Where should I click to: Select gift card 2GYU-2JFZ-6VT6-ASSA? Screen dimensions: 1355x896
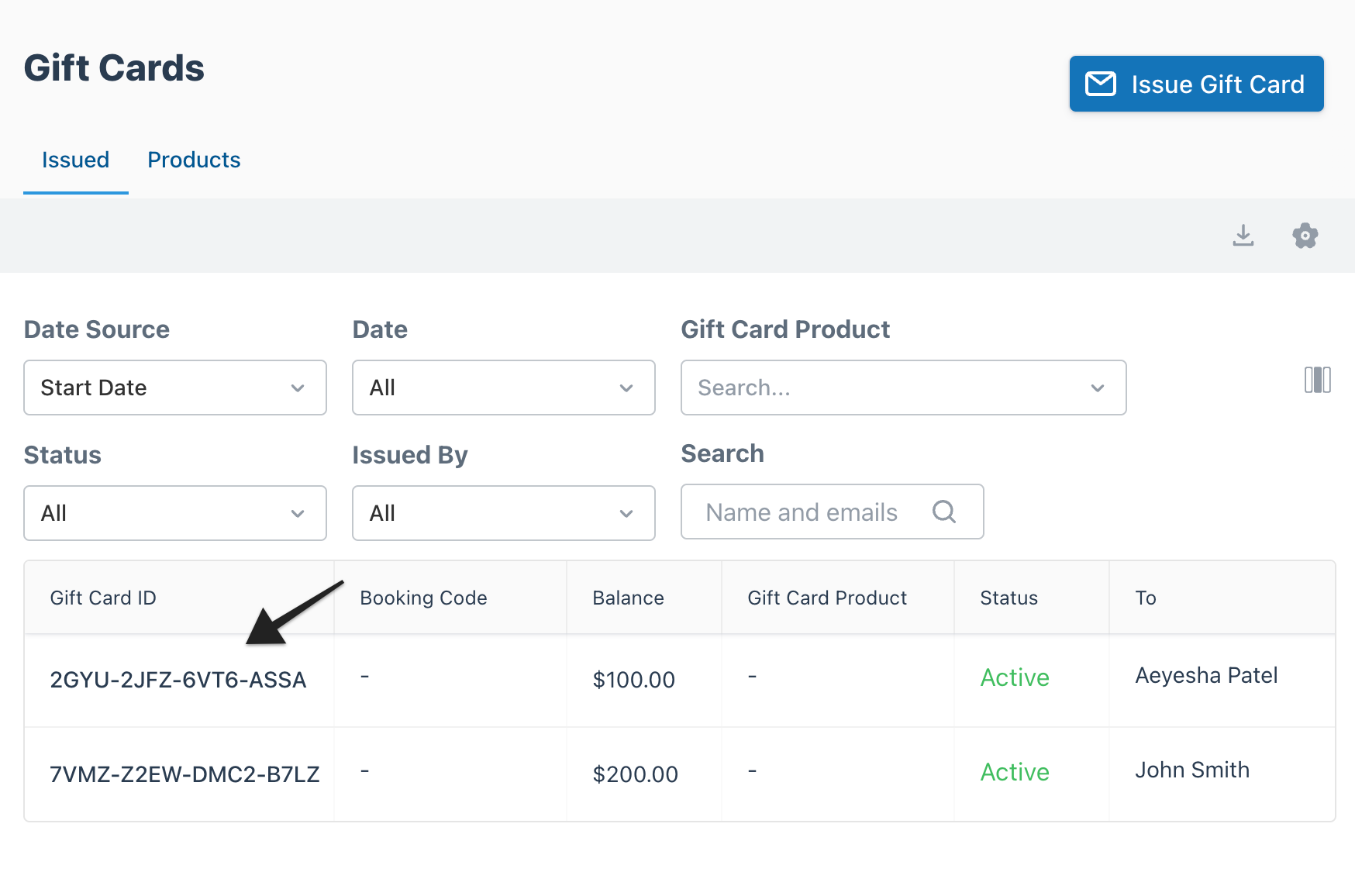click(178, 680)
